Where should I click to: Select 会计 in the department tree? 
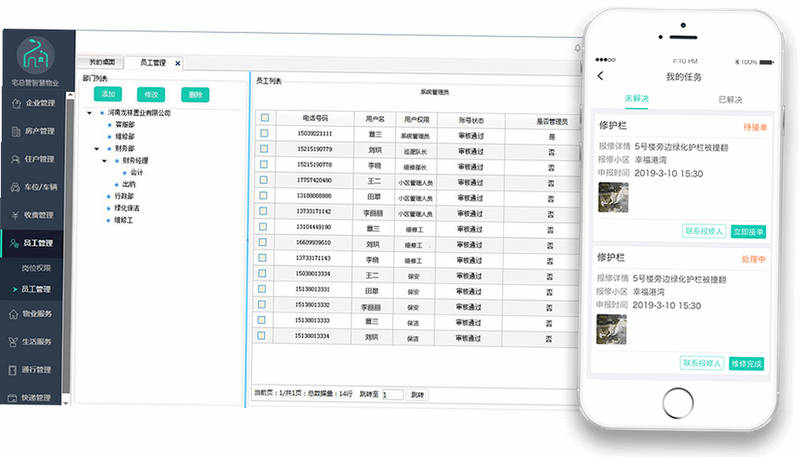[137, 172]
